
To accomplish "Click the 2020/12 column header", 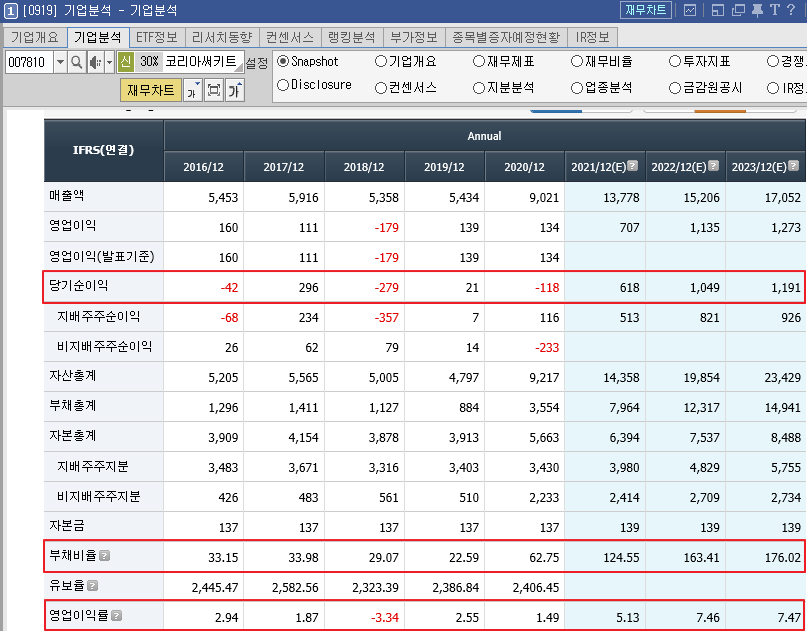I will (524, 167).
